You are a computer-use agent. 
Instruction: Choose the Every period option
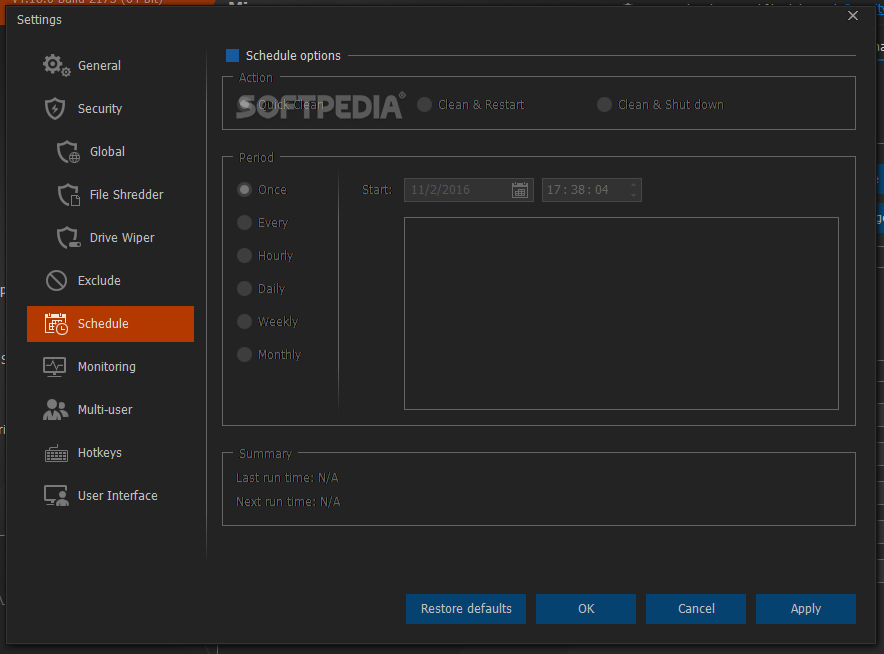[244, 223]
